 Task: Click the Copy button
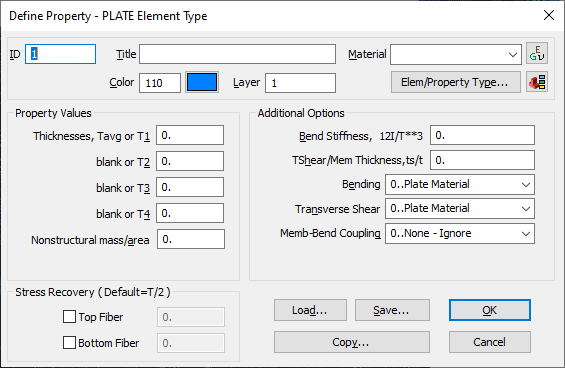click(x=352, y=342)
